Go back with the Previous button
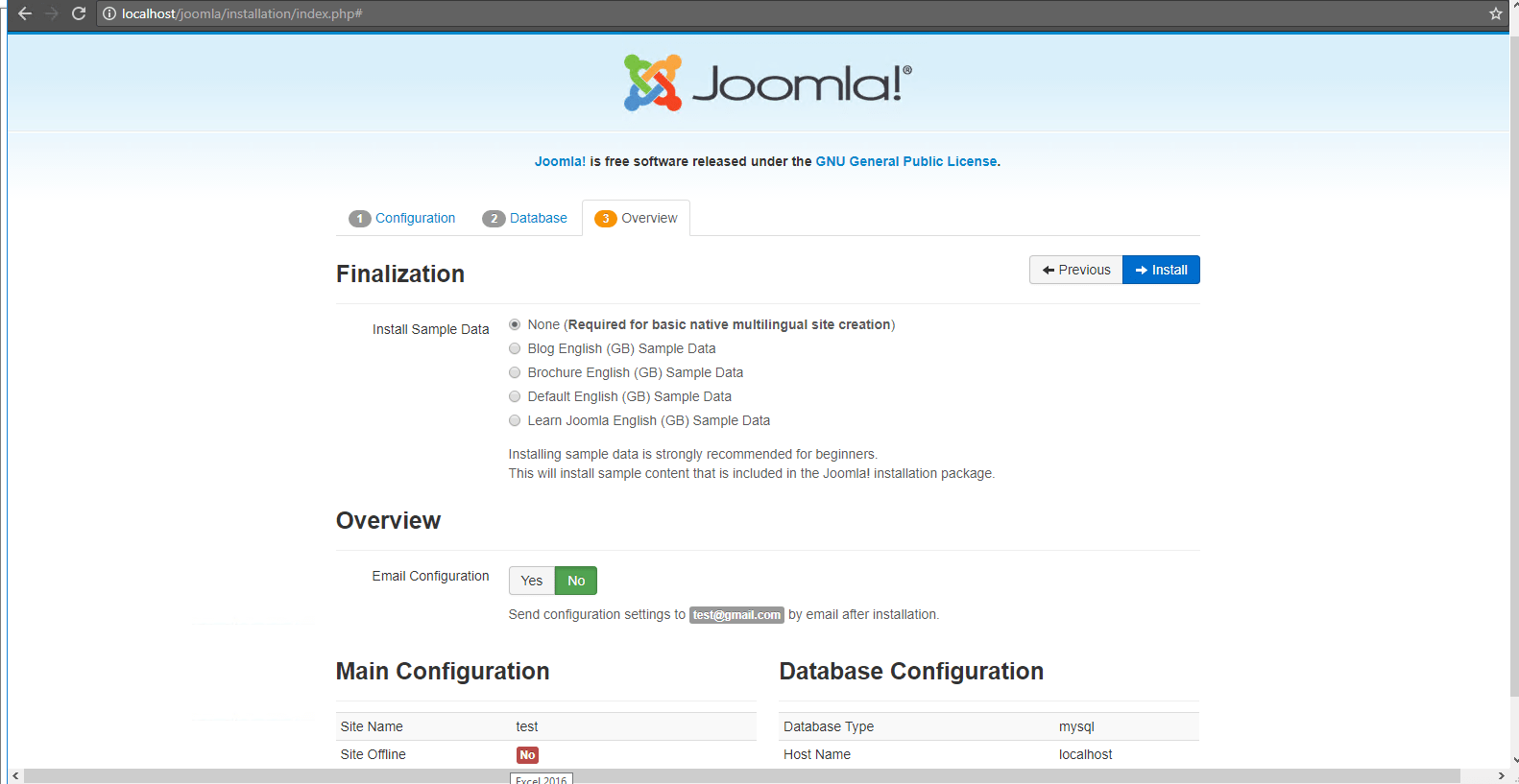The image size is (1519, 784). [x=1076, y=270]
